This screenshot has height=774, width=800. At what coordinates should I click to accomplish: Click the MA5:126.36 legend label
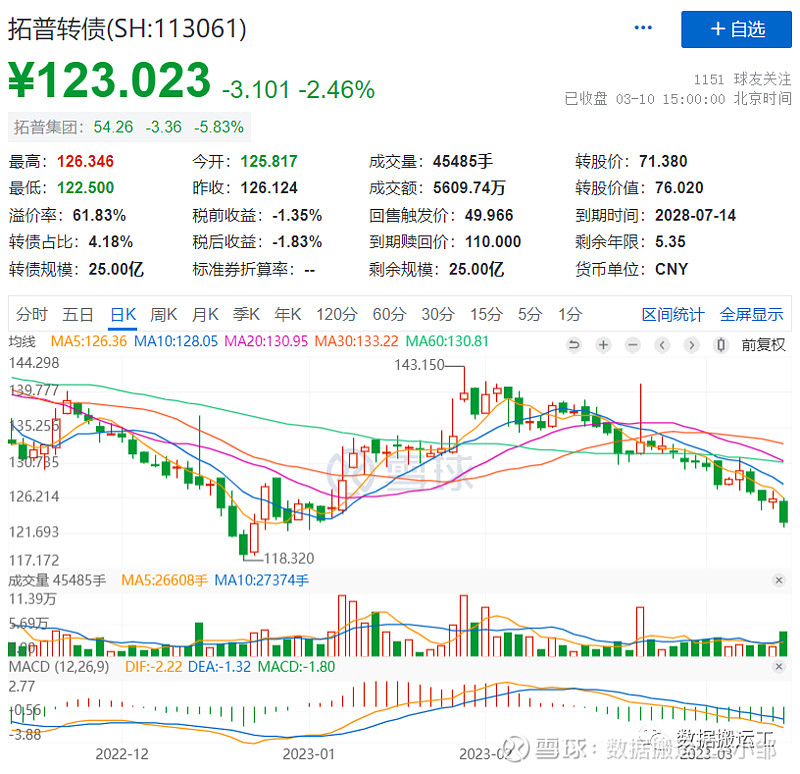(x=89, y=341)
